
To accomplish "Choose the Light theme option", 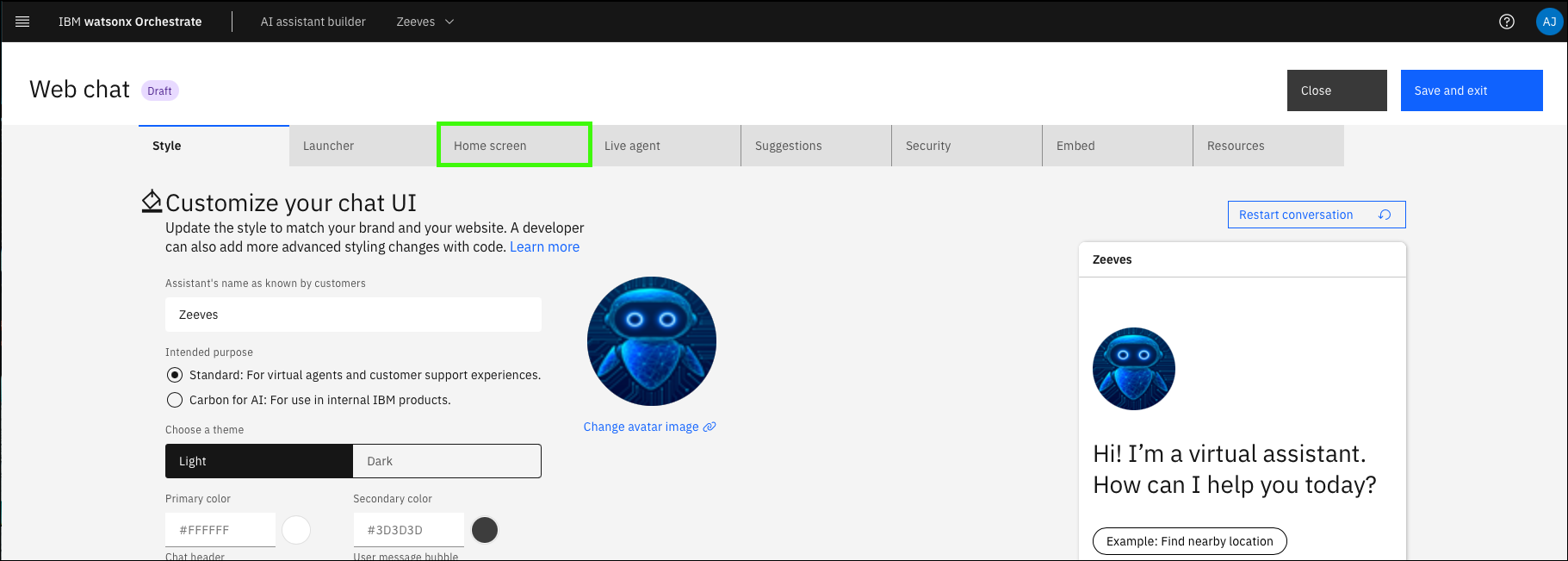I will click(259, 461).
